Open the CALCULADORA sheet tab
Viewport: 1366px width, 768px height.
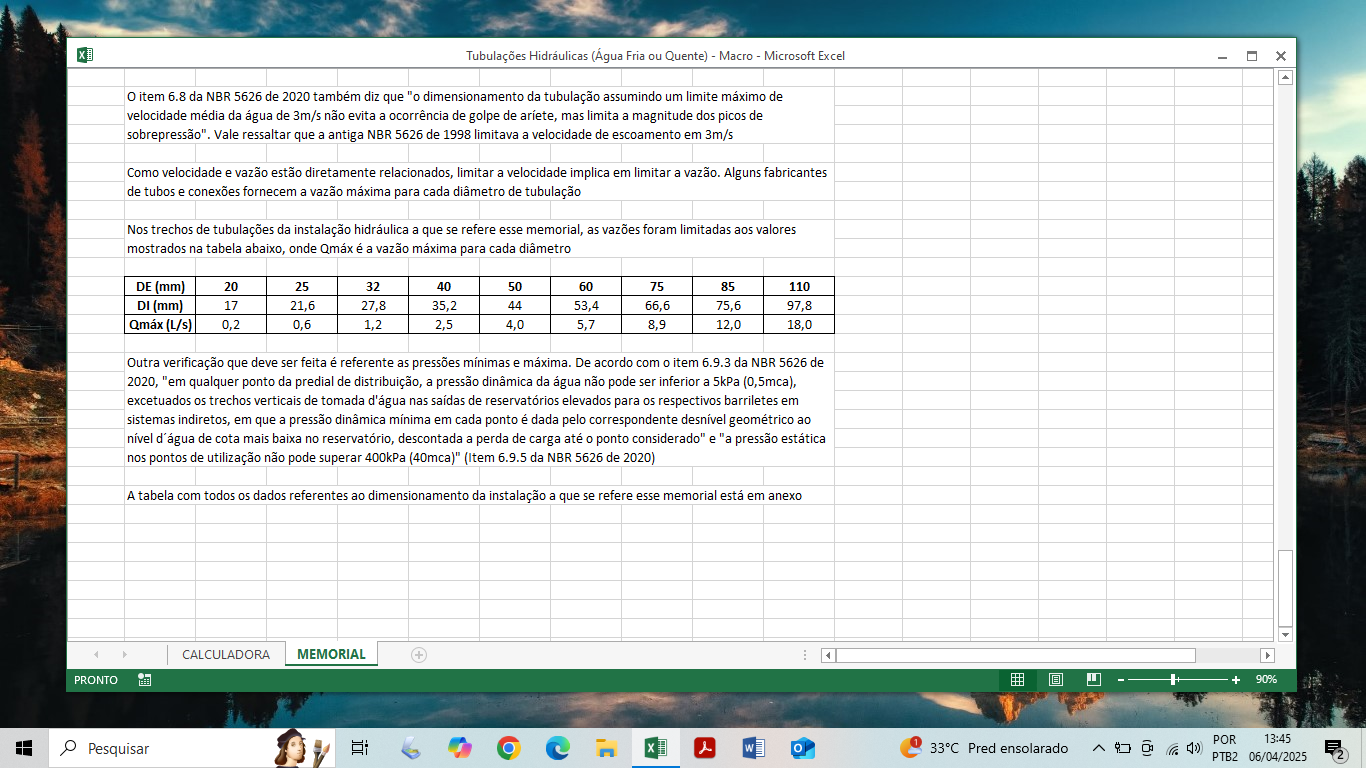pos(225,655)
